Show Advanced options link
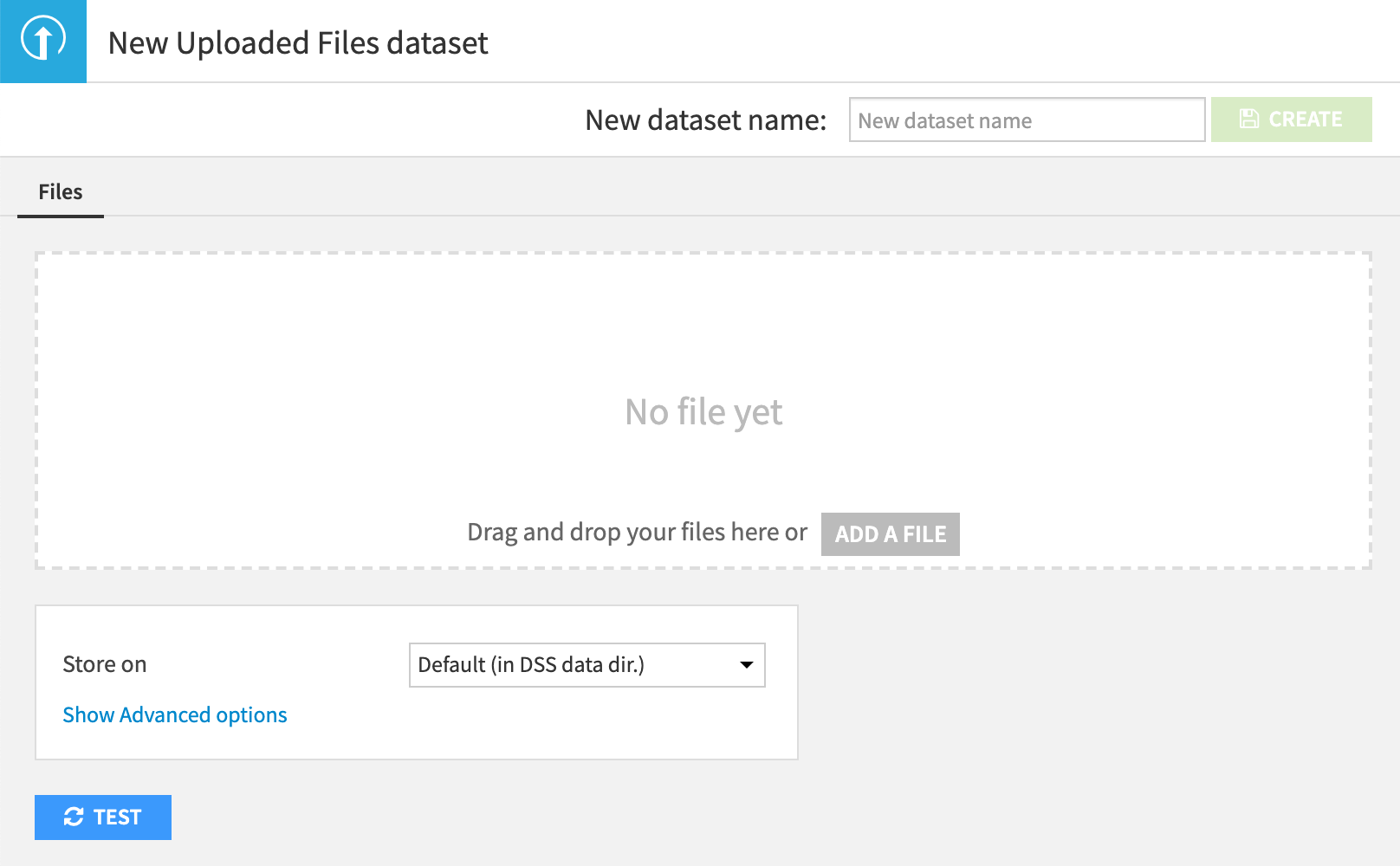The image size is (1400, 866). tap(175, 715)
